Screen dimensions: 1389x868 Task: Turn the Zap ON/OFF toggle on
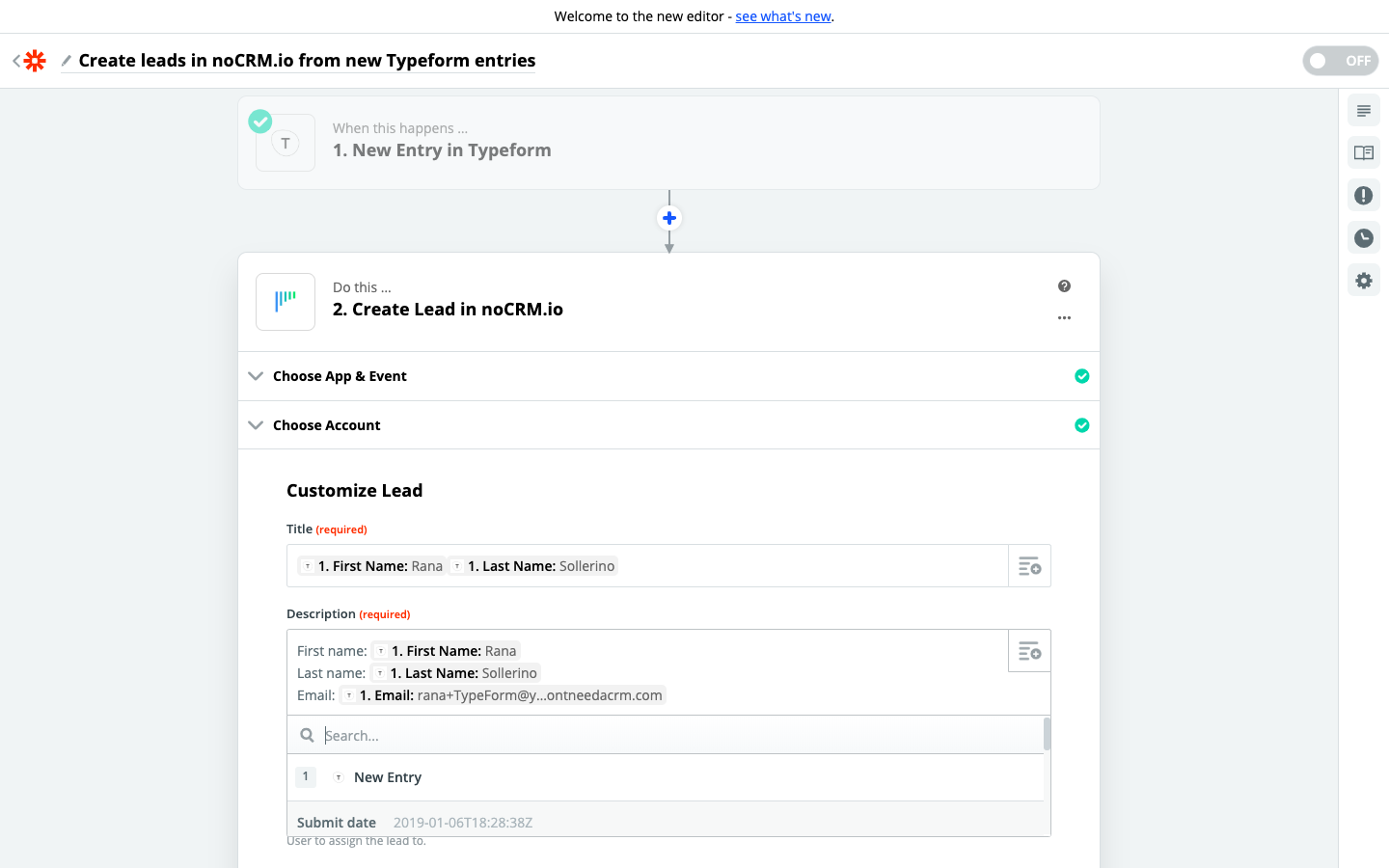click(x=1340, y=61)
